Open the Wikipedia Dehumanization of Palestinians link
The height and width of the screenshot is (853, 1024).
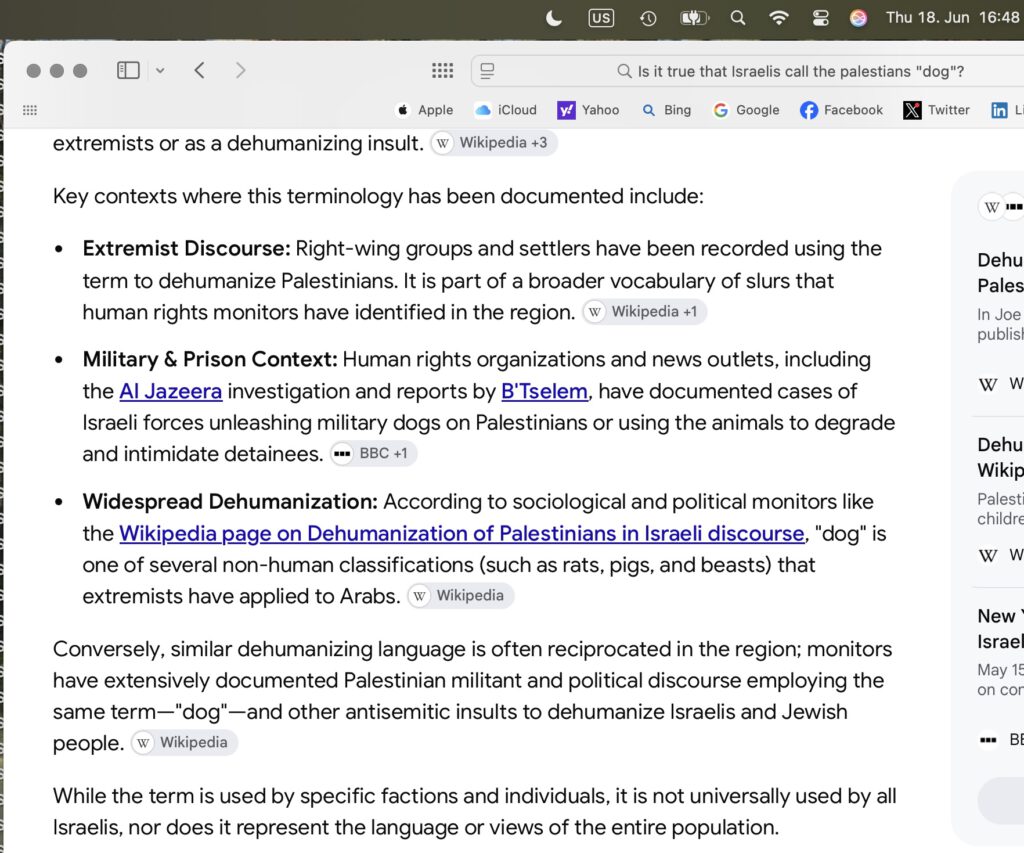[x=461, y=534]
